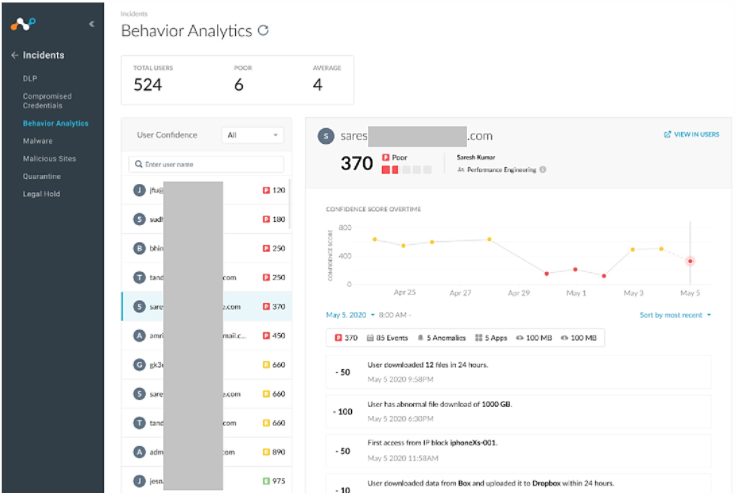Screen dimensions: 736x495
Task: Click the Box to Dropbox upload event
Action: coord(518,484)
